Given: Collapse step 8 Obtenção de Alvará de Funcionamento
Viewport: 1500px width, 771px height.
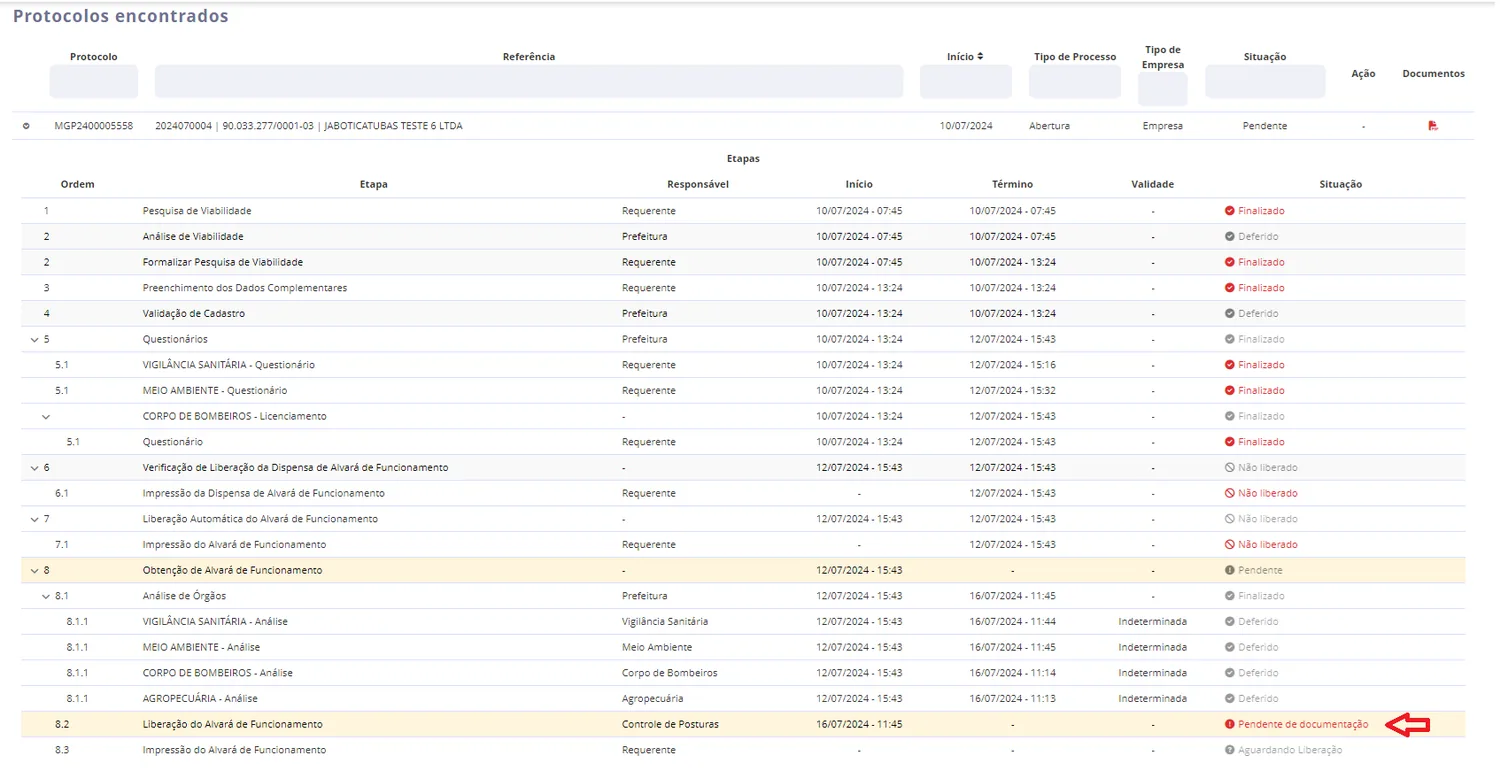Looking at the screenshot, I should [34, 571].
